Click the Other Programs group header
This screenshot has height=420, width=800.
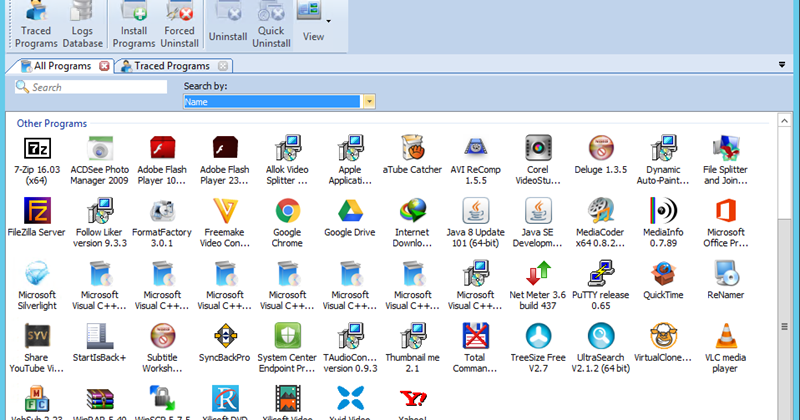[x=52, y=123]
